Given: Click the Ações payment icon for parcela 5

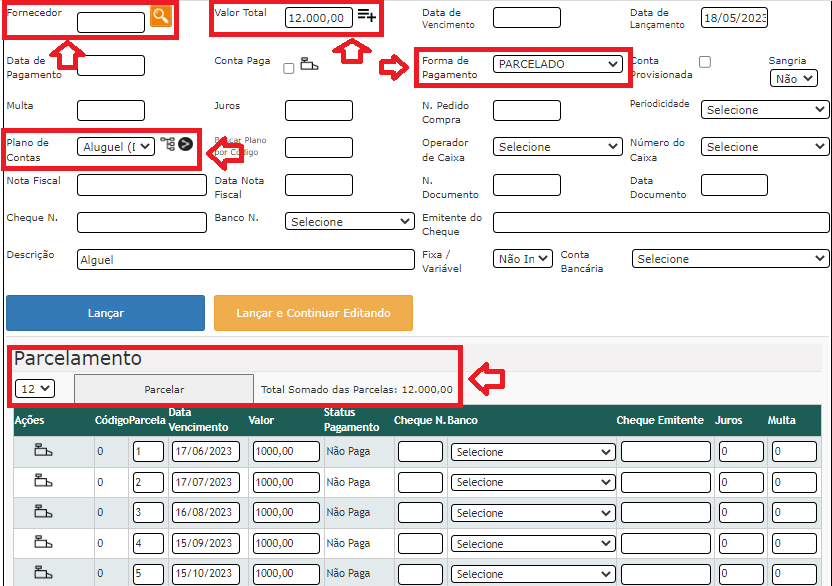Looking at the screenshot, I should (x=43, y=573).
